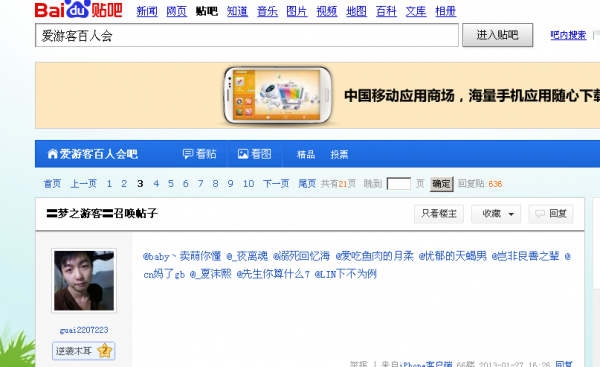Image resolution: width=600 pixels, height=367 pixels.
Task: Open the 视频 navigation link
Action: tap(327, 11)
